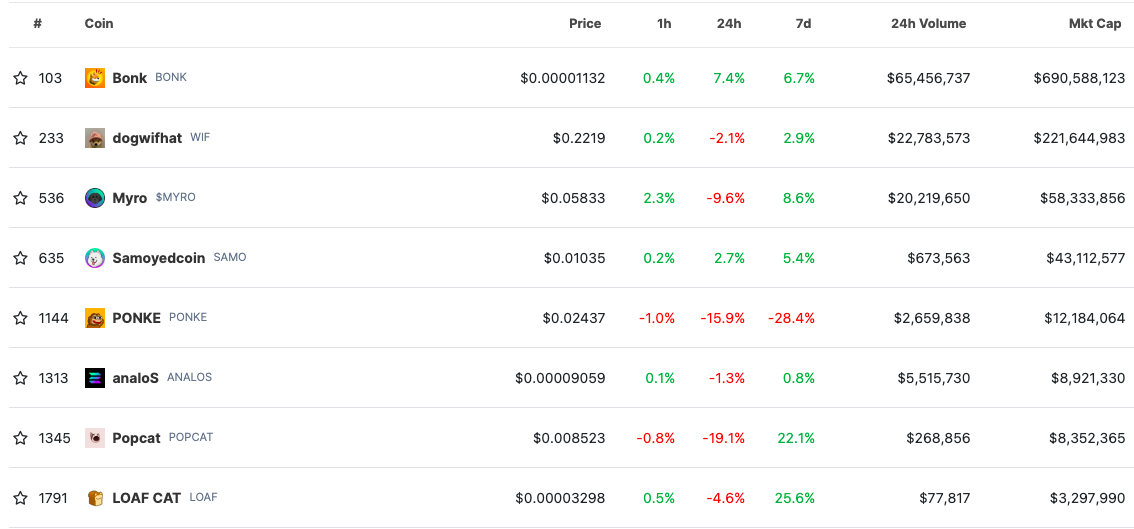Open the Samoyedcoin coin page link
Screen dimensions: 1134x529
158,258
